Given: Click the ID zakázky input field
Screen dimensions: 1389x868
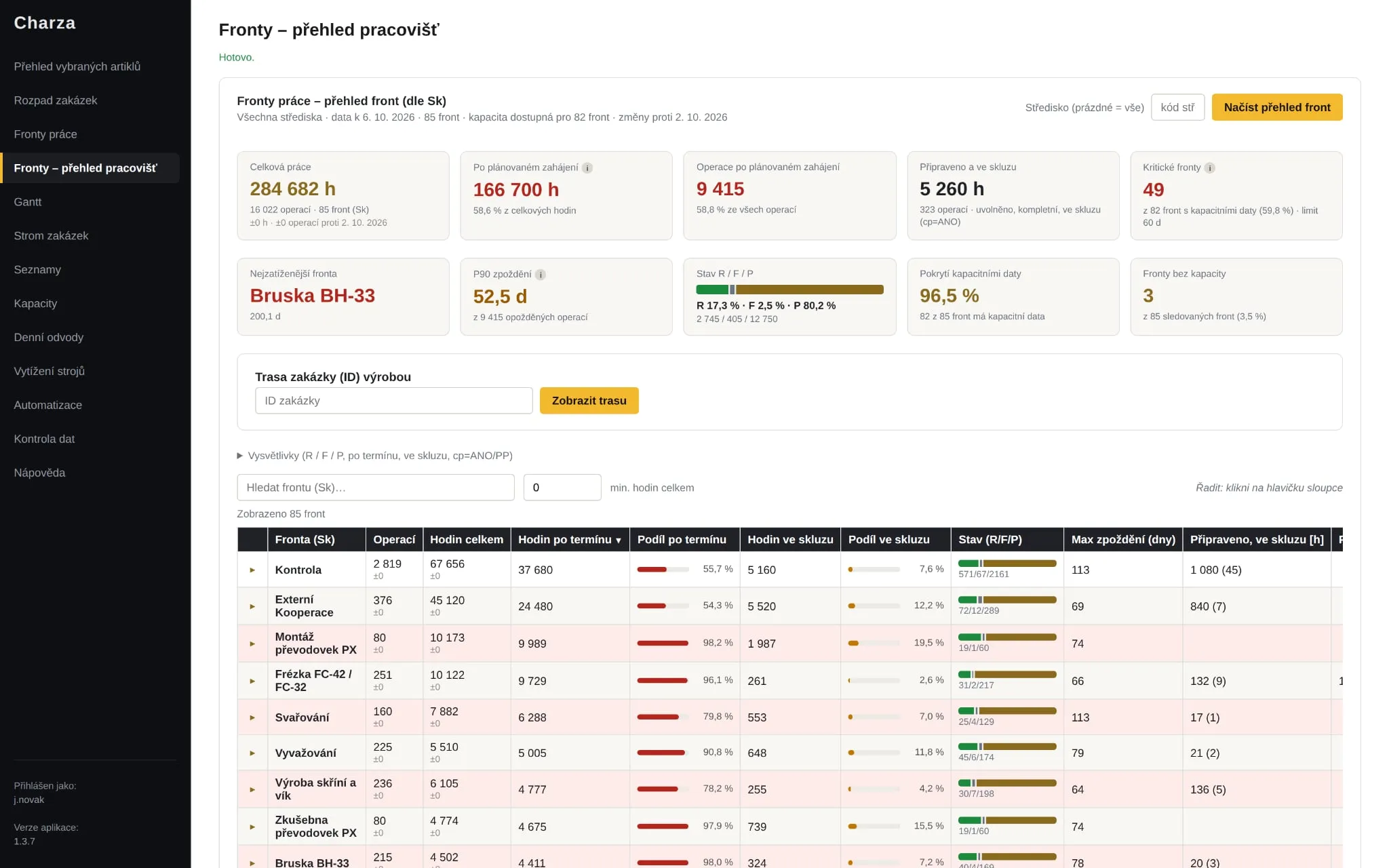Looking at the screenshot, I should click(x=393, y=401).
